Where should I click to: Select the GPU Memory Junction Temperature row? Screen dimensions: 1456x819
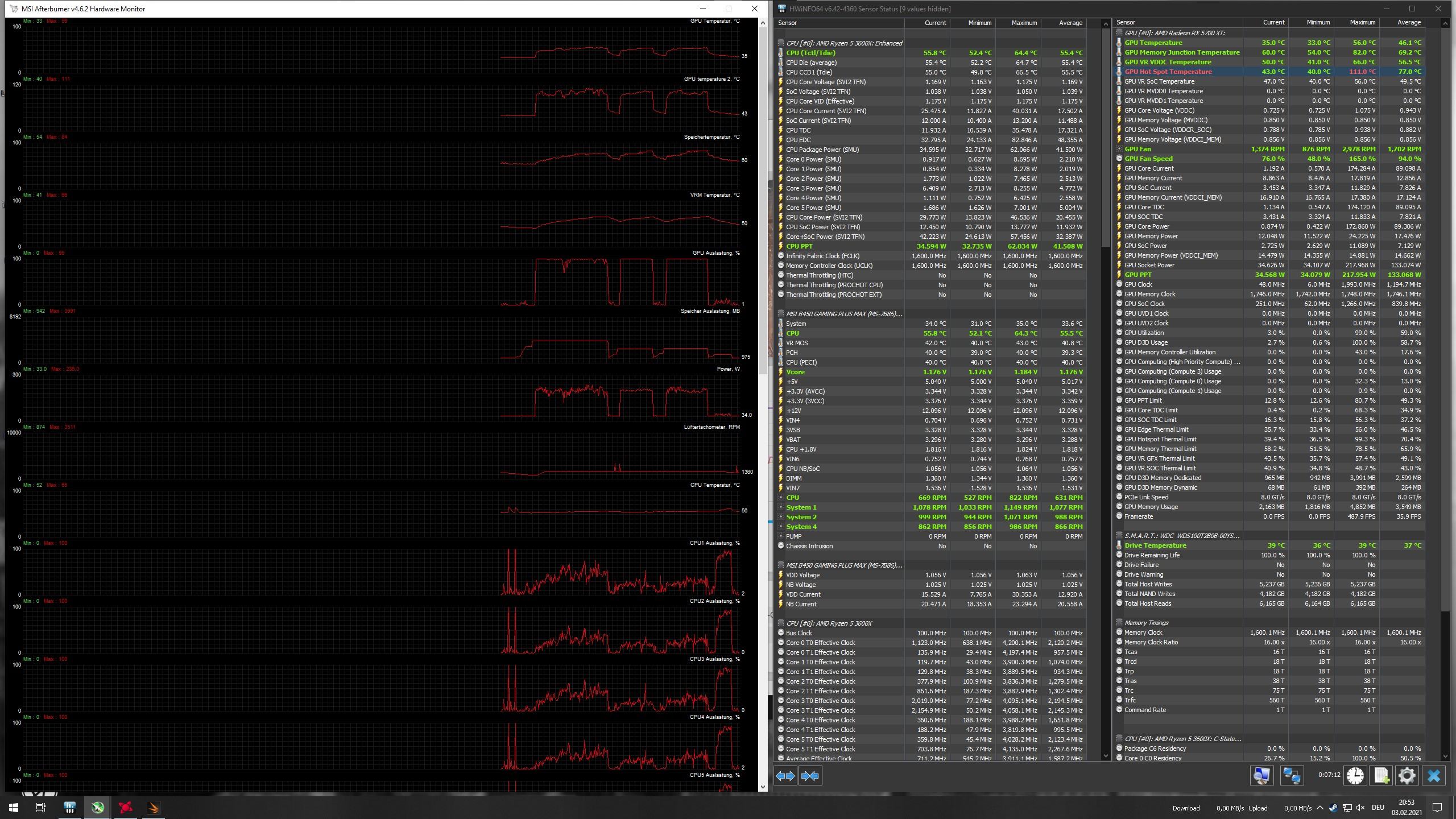[1269, 52]
